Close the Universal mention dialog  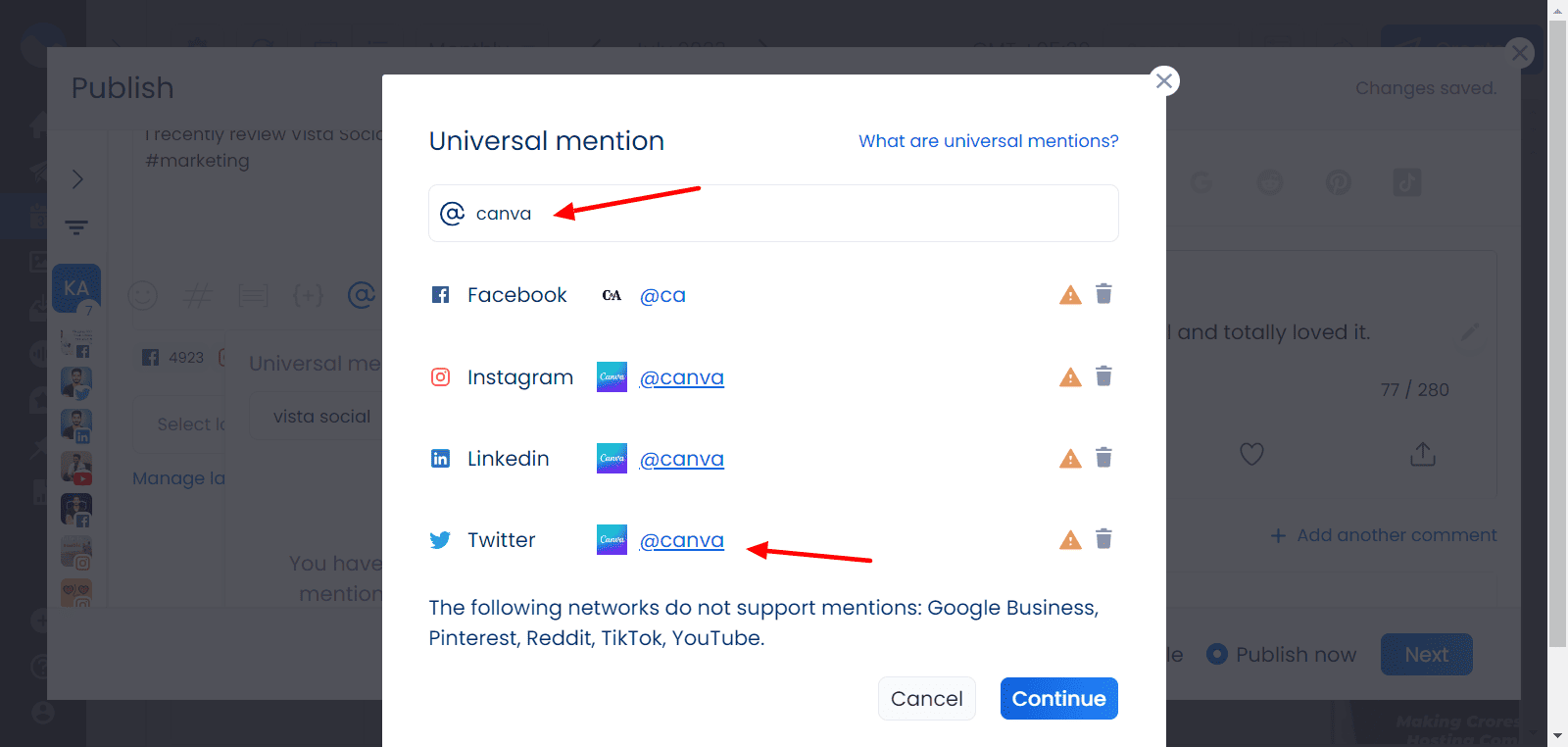point(1164,80)
